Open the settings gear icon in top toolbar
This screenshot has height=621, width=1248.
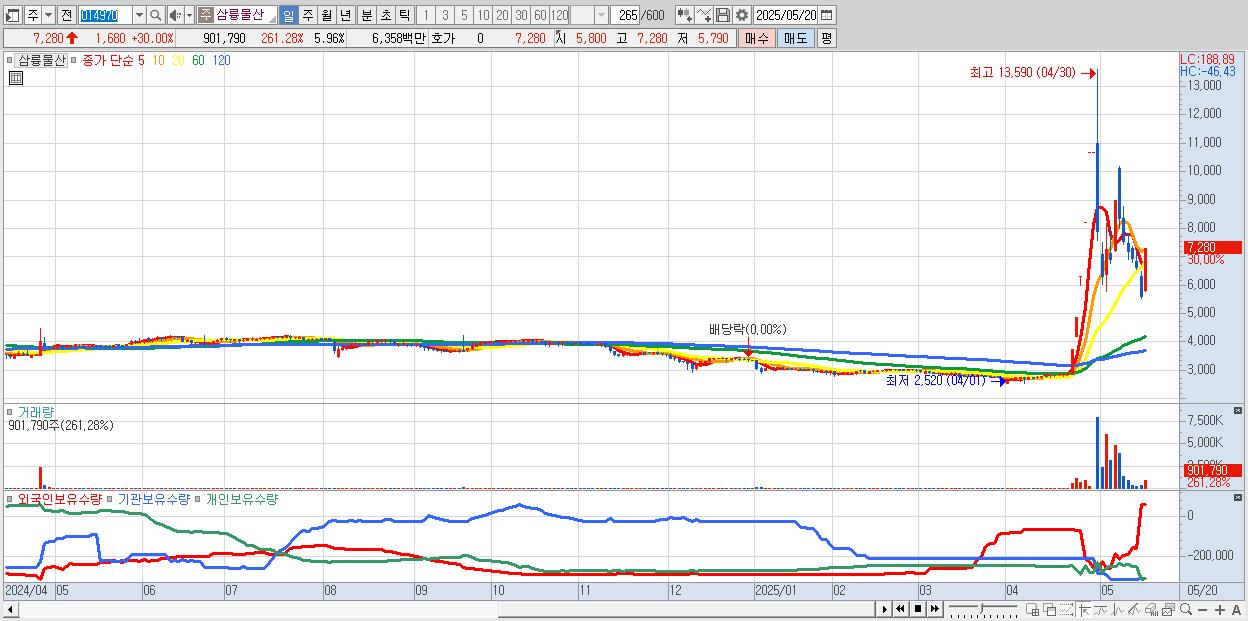click(741, 15)
